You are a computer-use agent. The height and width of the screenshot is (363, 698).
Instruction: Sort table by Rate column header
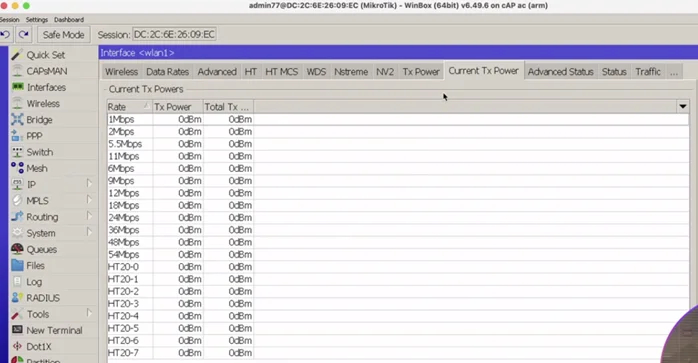[x=129, y=107]
